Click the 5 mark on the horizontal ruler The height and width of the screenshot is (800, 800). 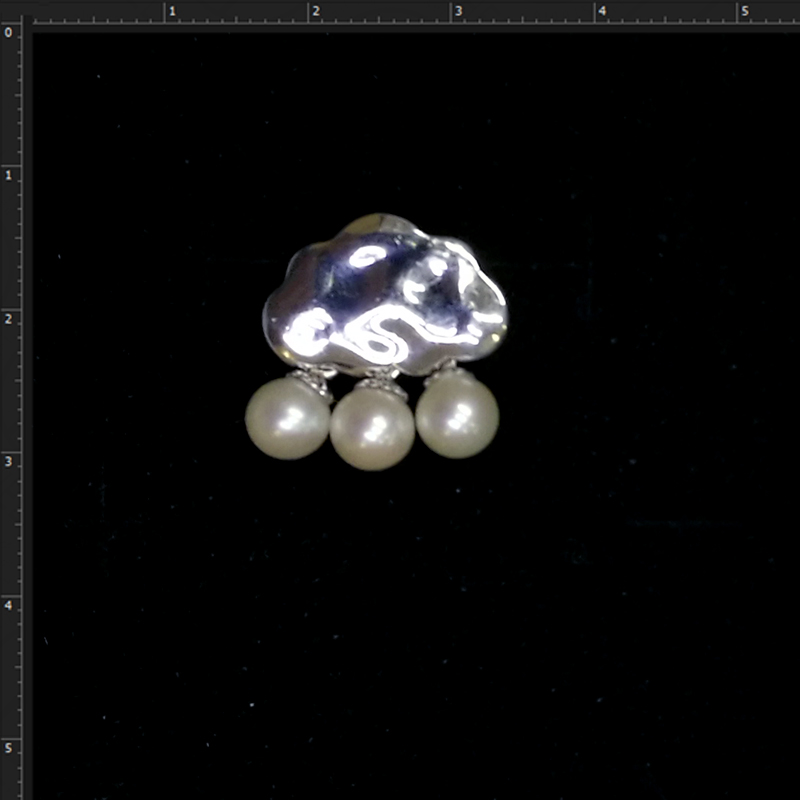pos(745,11)
